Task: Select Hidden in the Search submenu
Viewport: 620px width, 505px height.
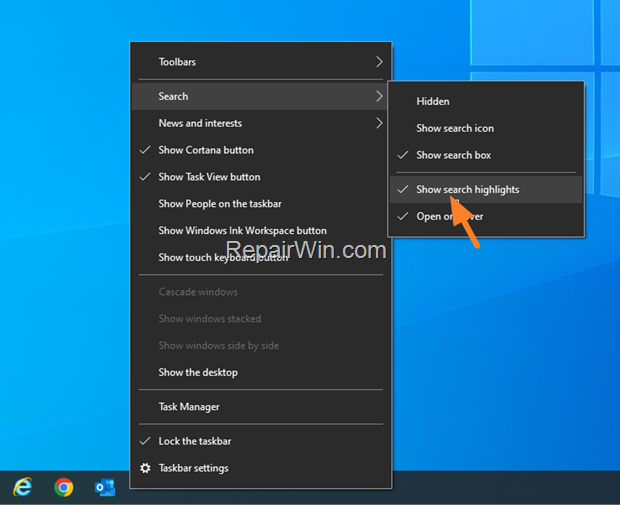Action: [x=486, y=101]
